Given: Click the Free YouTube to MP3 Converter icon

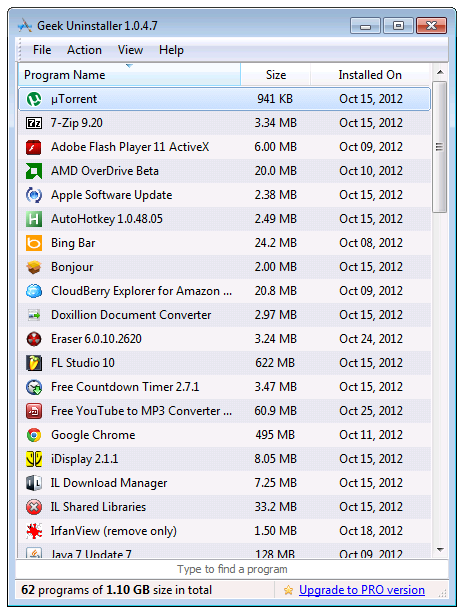Looking at the screenshot, I should [x=34, y=411].
